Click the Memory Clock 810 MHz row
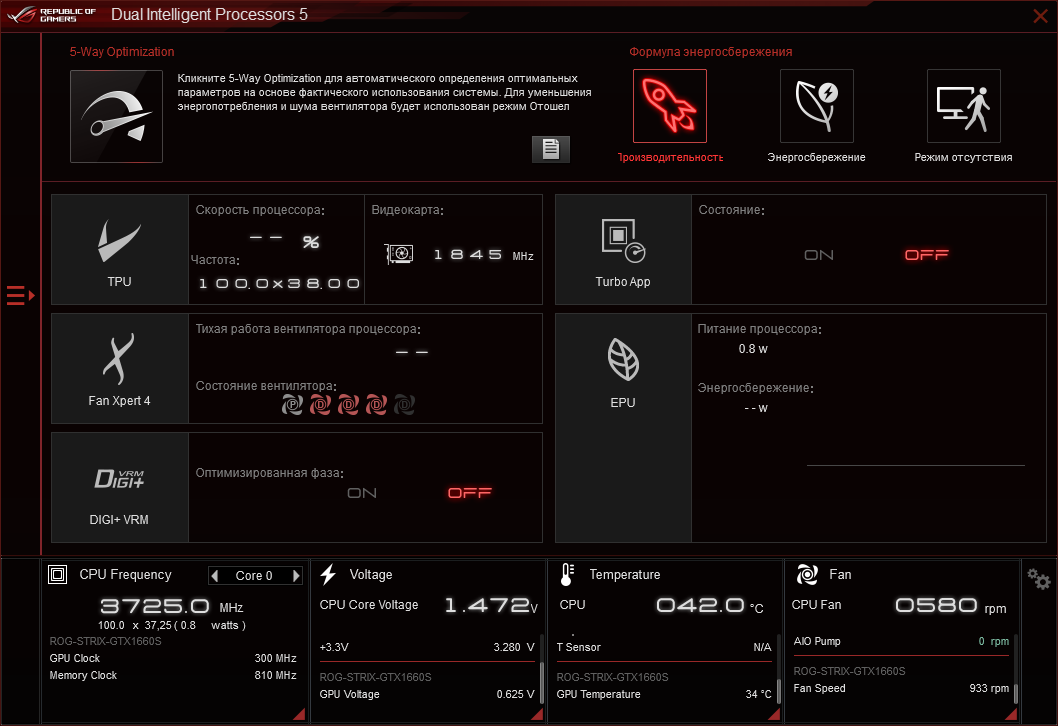 point(173,675)
